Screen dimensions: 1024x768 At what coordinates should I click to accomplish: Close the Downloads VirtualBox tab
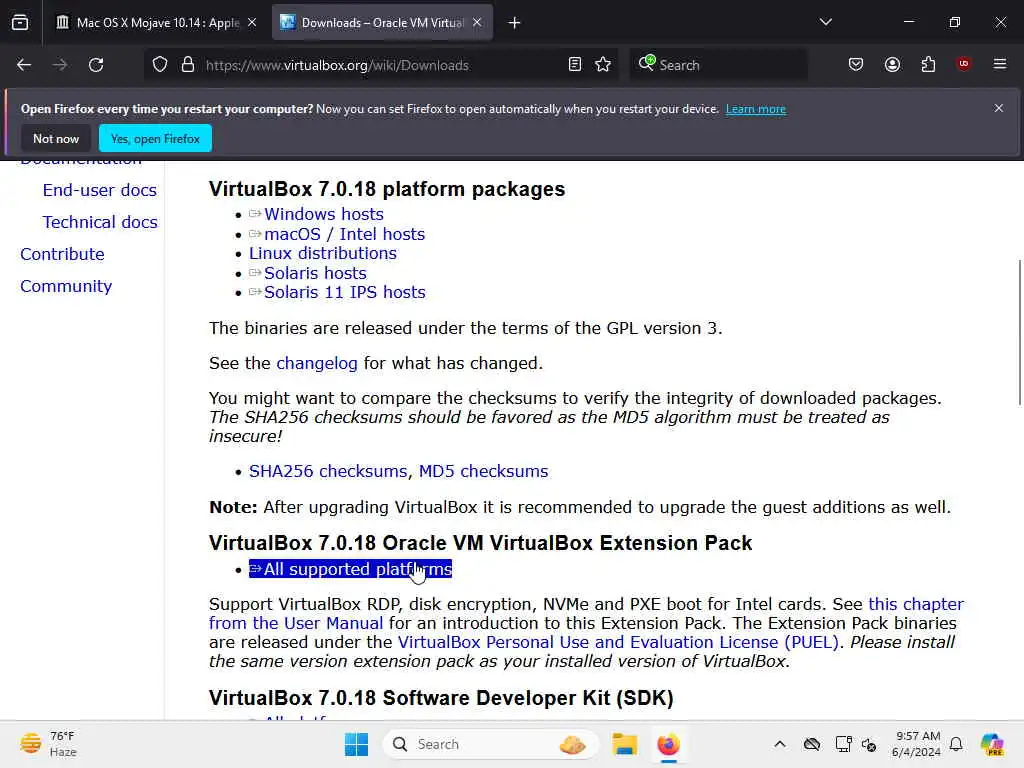(x=477, y=23)
